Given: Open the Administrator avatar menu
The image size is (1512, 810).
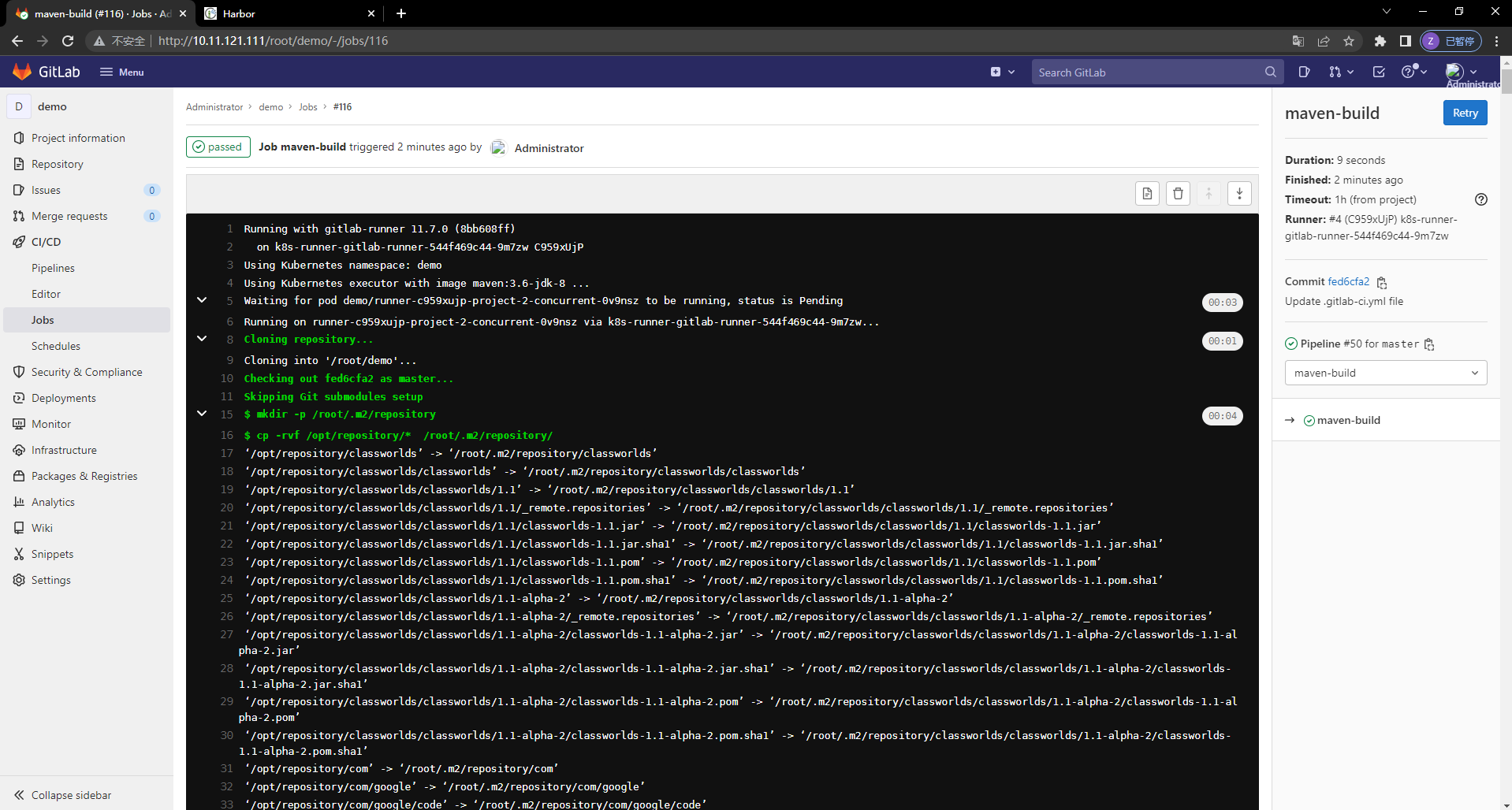Looking at the screenshot, I should pyautogui.click(x=1461, y=72).
